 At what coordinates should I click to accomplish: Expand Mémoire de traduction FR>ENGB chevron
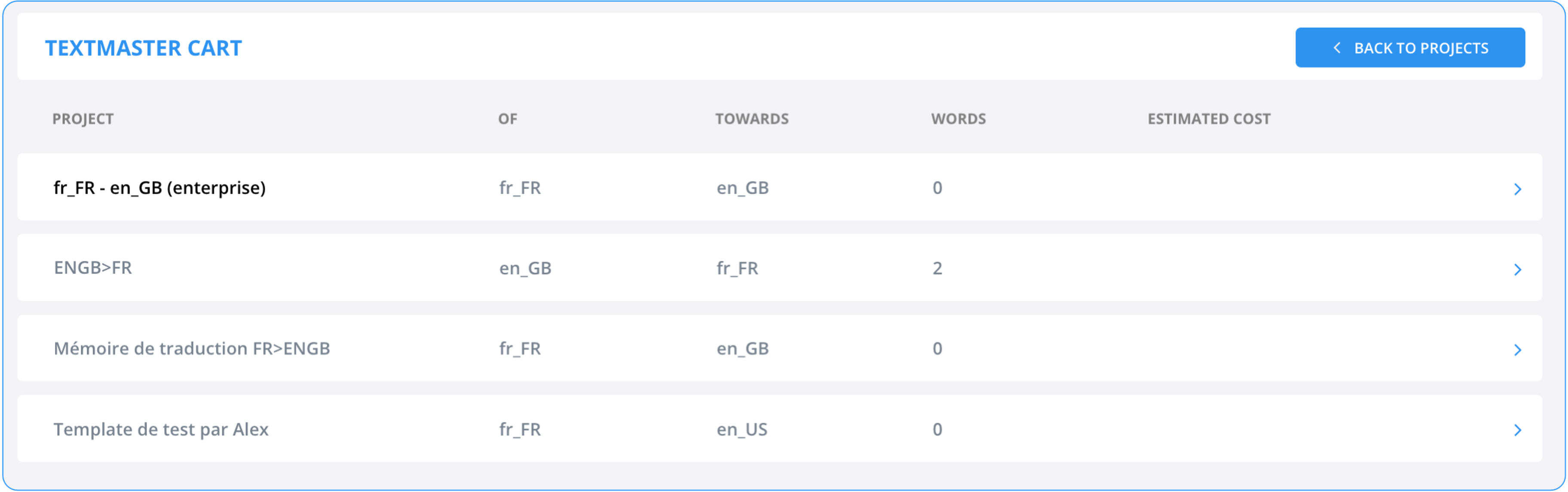click(x=1517, y=350)
